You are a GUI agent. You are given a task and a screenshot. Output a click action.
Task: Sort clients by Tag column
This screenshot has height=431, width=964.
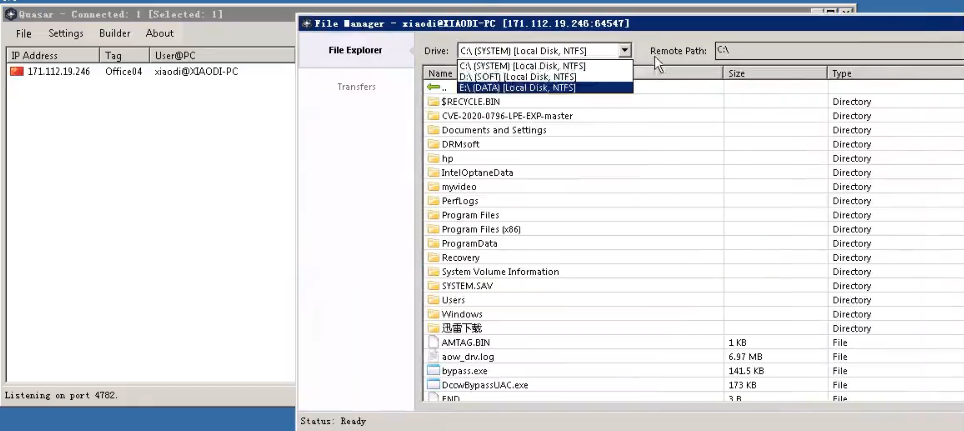124,55
